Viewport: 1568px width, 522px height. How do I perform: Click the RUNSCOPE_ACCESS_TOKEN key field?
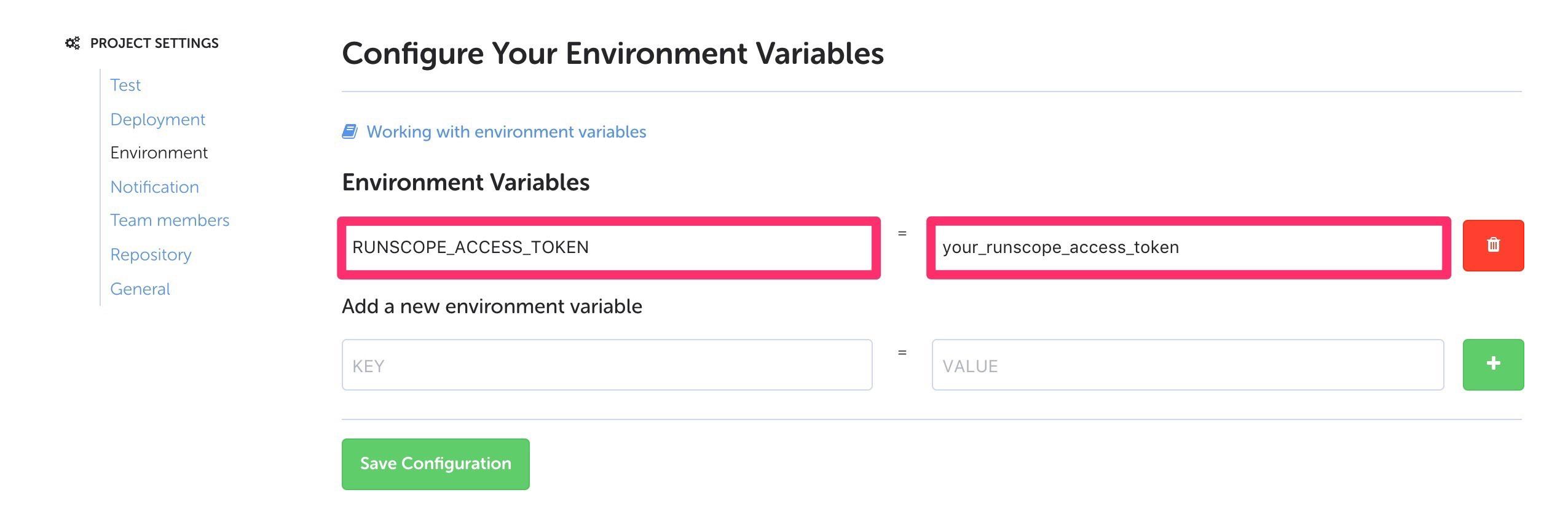point(609,247)
